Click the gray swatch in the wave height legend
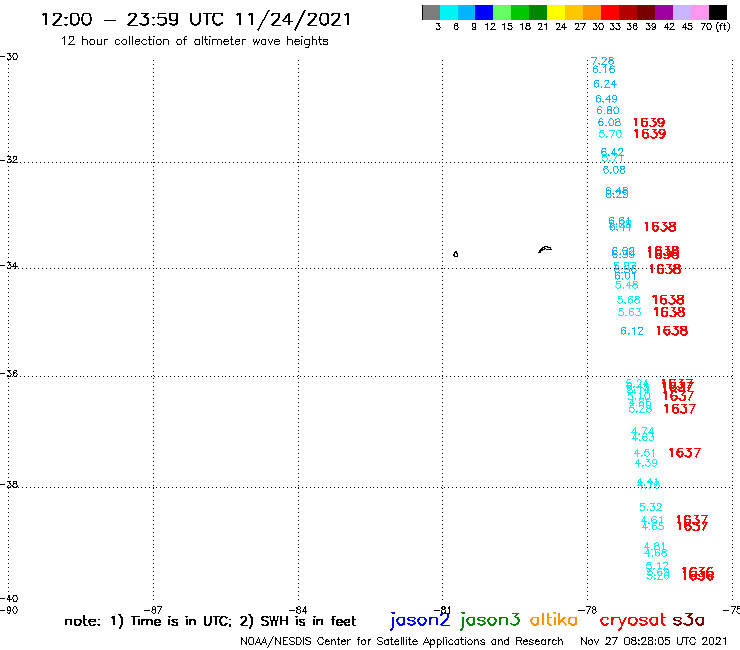740x650 pixels. (x=431, y=12)
